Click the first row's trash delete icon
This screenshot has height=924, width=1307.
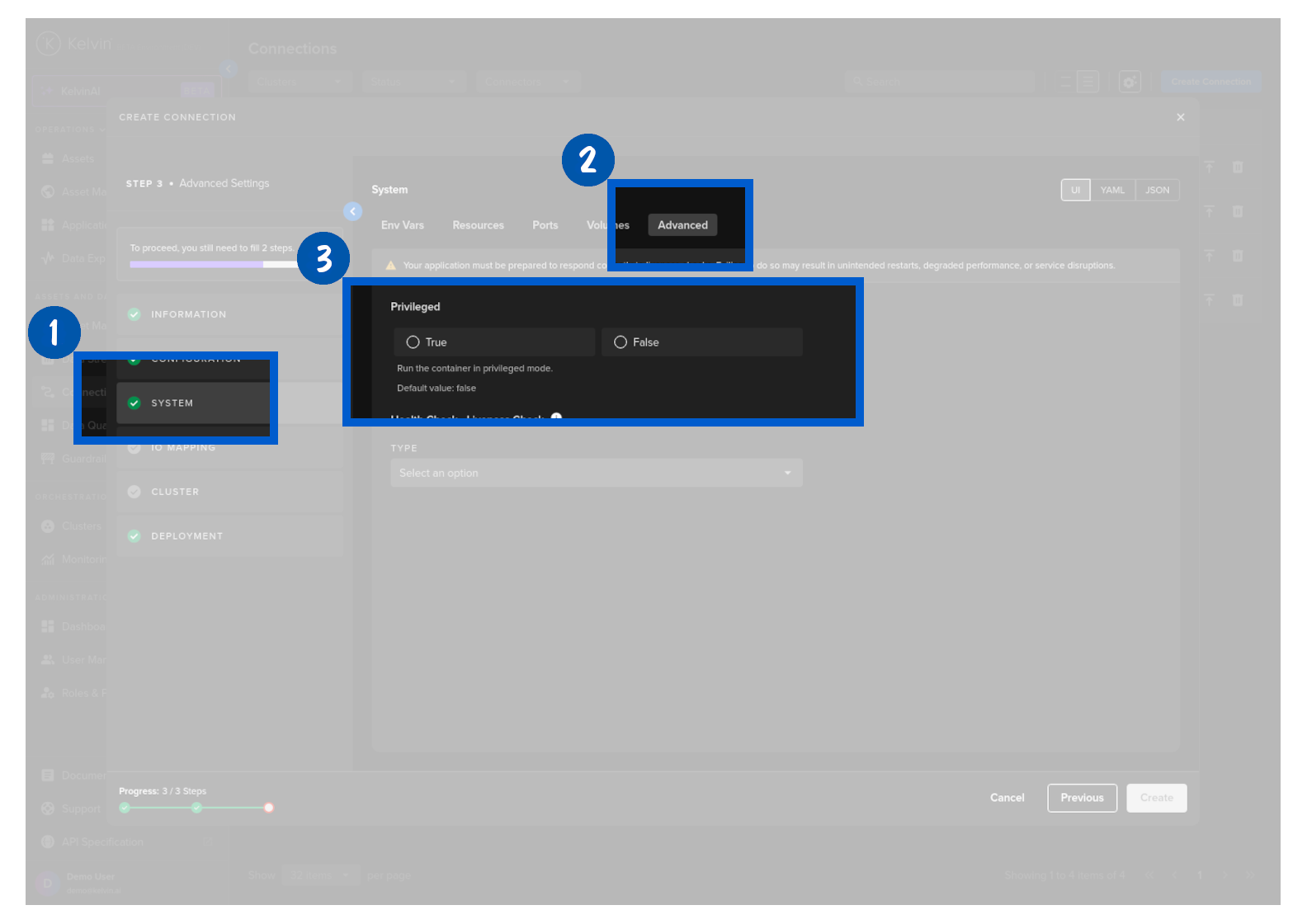(x=1237, y=167)
